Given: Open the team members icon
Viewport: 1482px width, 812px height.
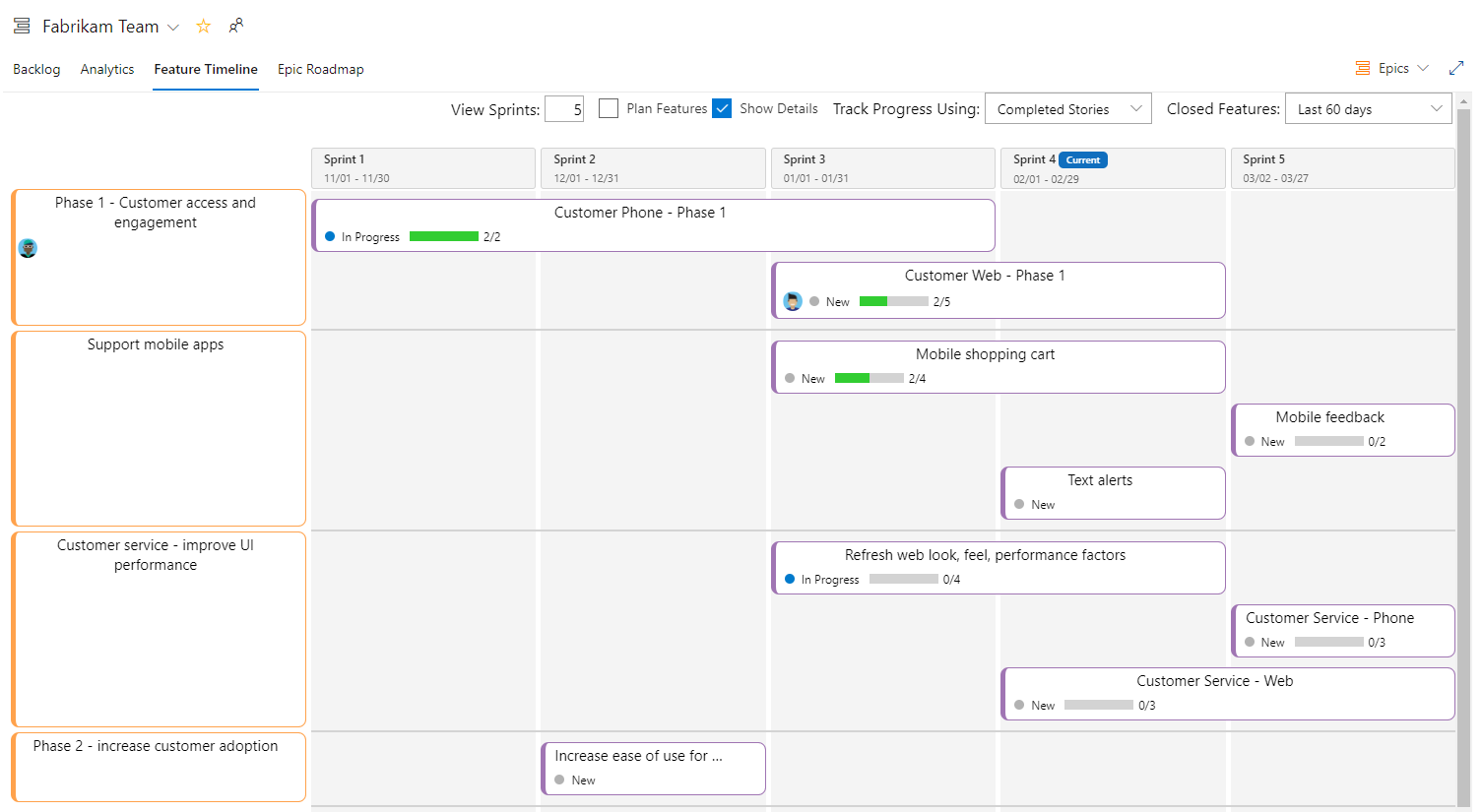Looking at the screenshot, I should click(x=236, y=26).
